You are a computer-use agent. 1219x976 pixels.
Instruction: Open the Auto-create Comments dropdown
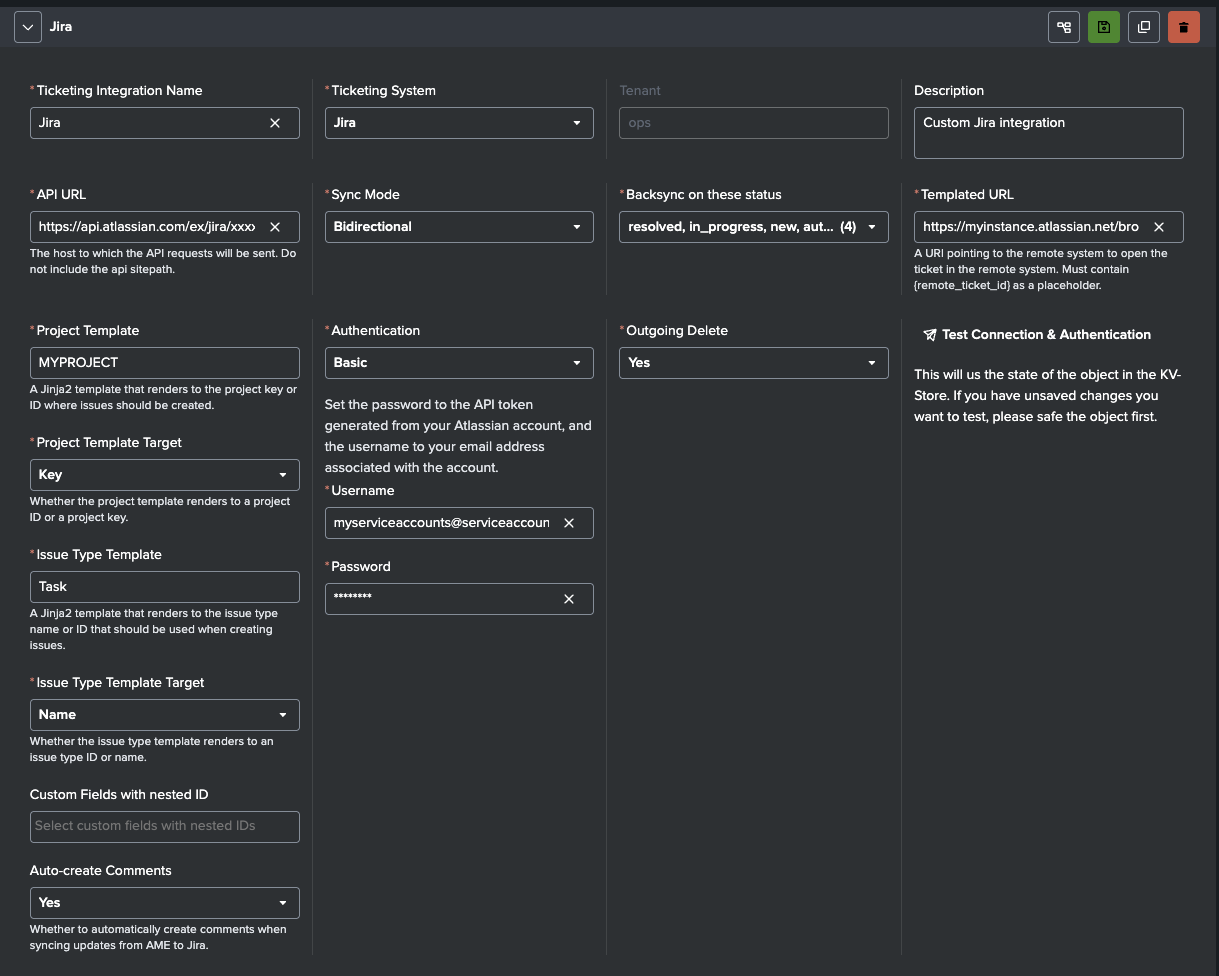pyautogui.click(x=284, y=902)
